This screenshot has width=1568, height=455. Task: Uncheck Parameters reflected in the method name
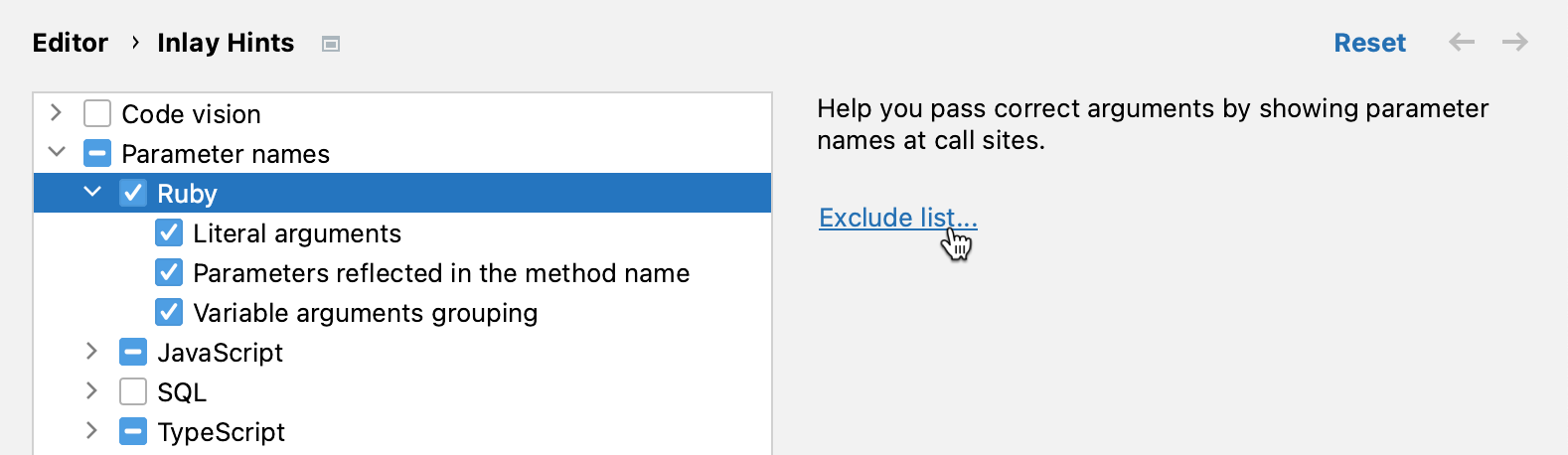point(169,273)
